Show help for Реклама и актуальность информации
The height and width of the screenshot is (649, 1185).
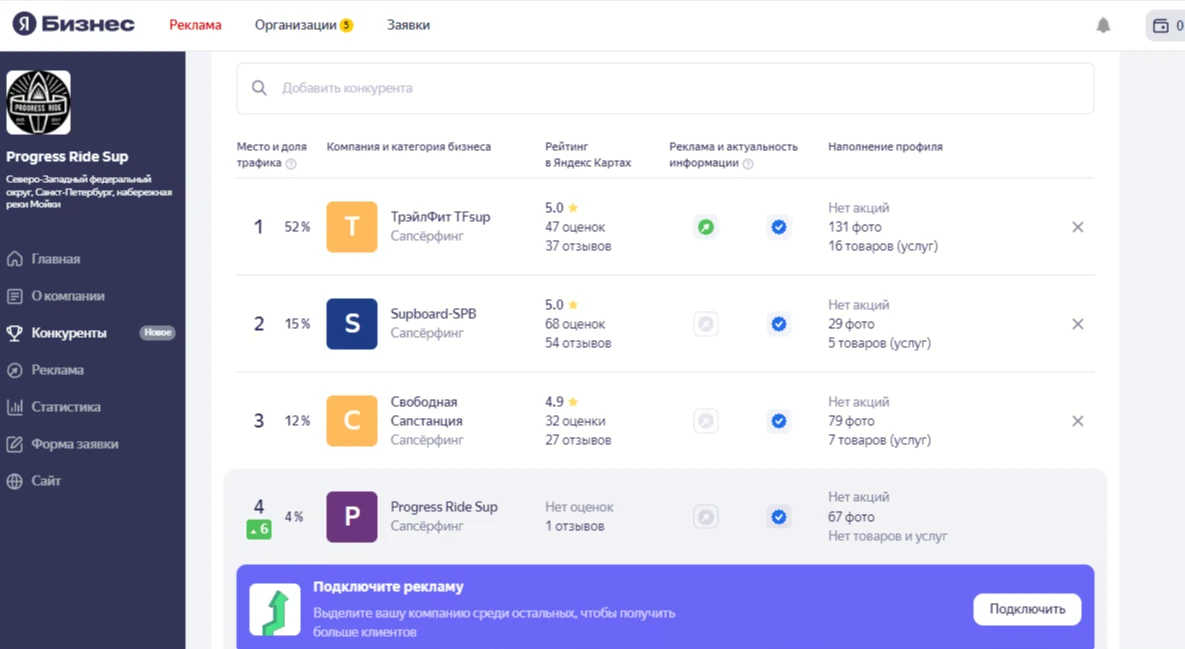click(748, 164)
